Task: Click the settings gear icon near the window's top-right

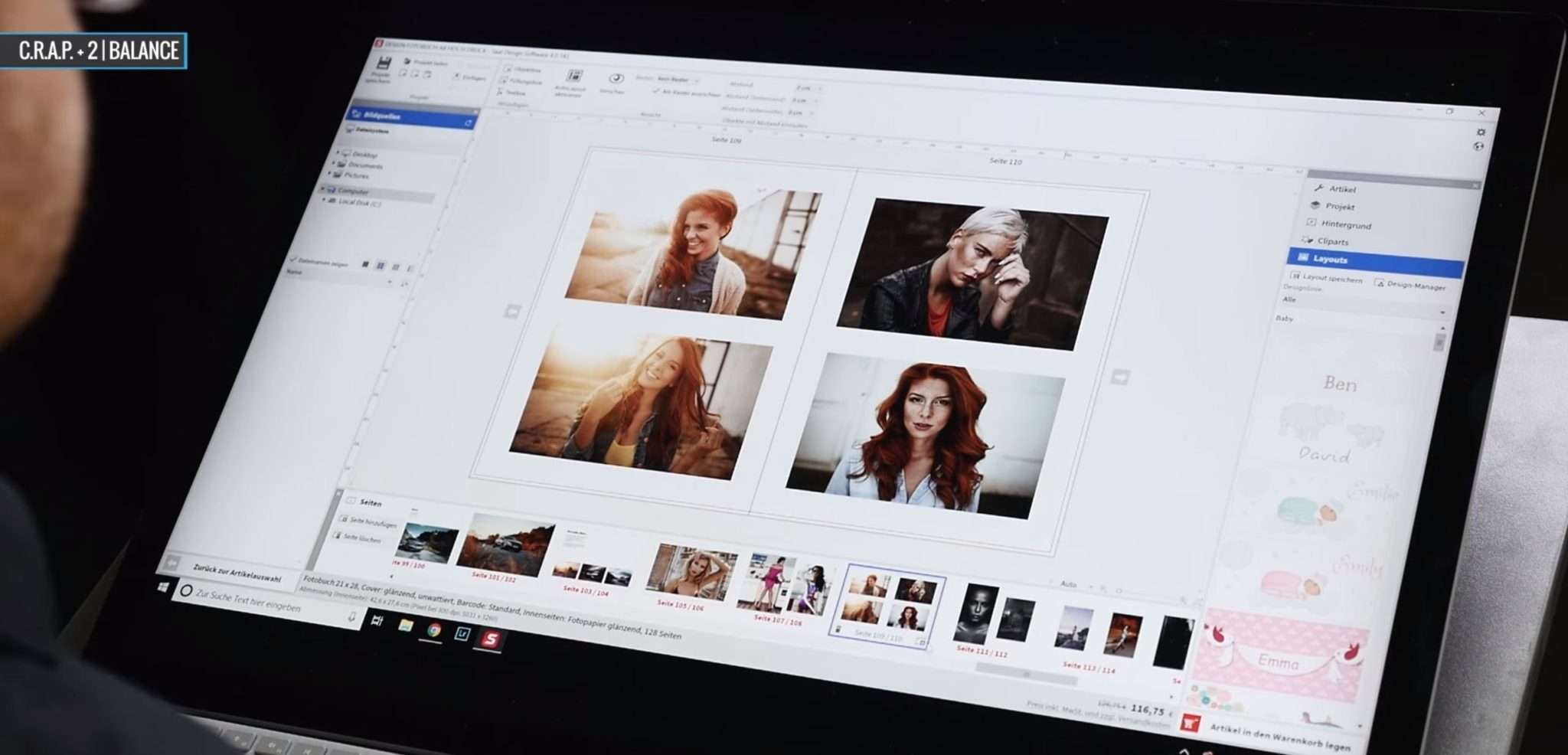Action: point(1481,132)
